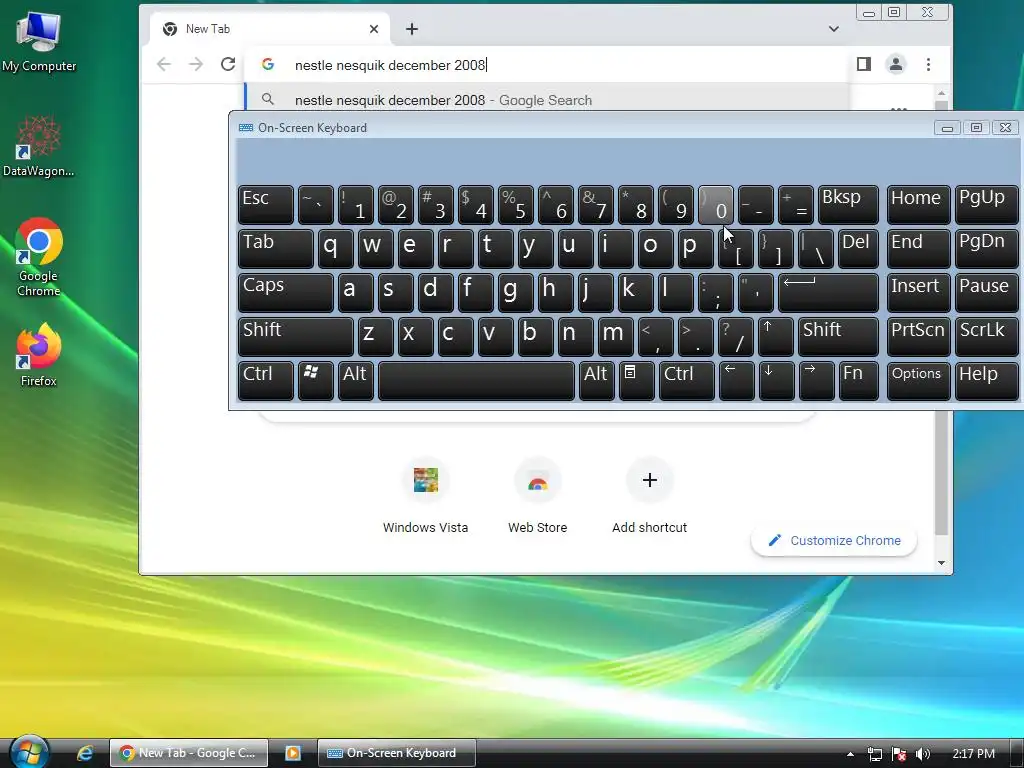The image size is (1024, 768).
Task: Toggle the right Ctrl key
Action: [686, 381]
